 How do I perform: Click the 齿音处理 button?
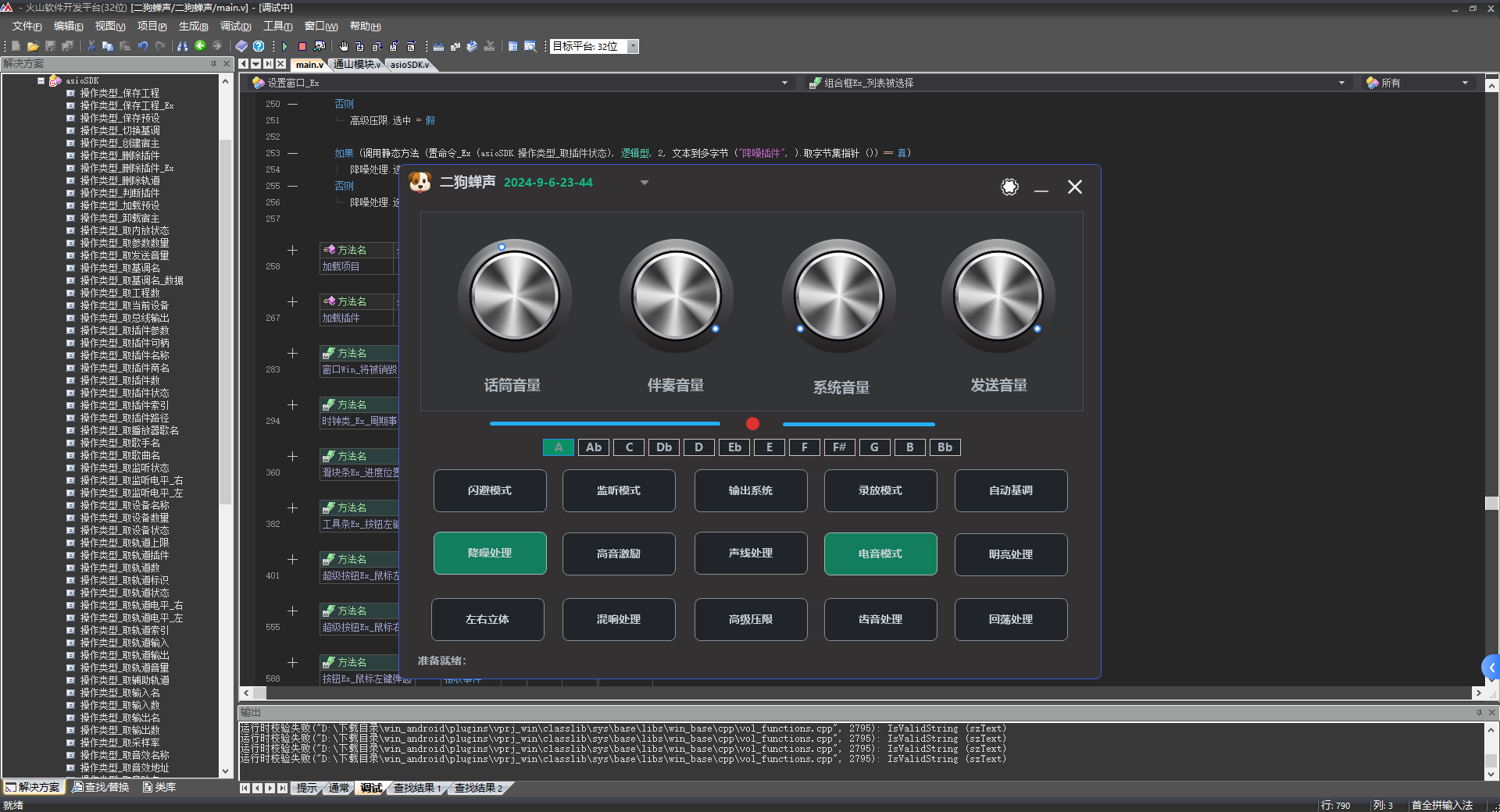coord(880,619)
